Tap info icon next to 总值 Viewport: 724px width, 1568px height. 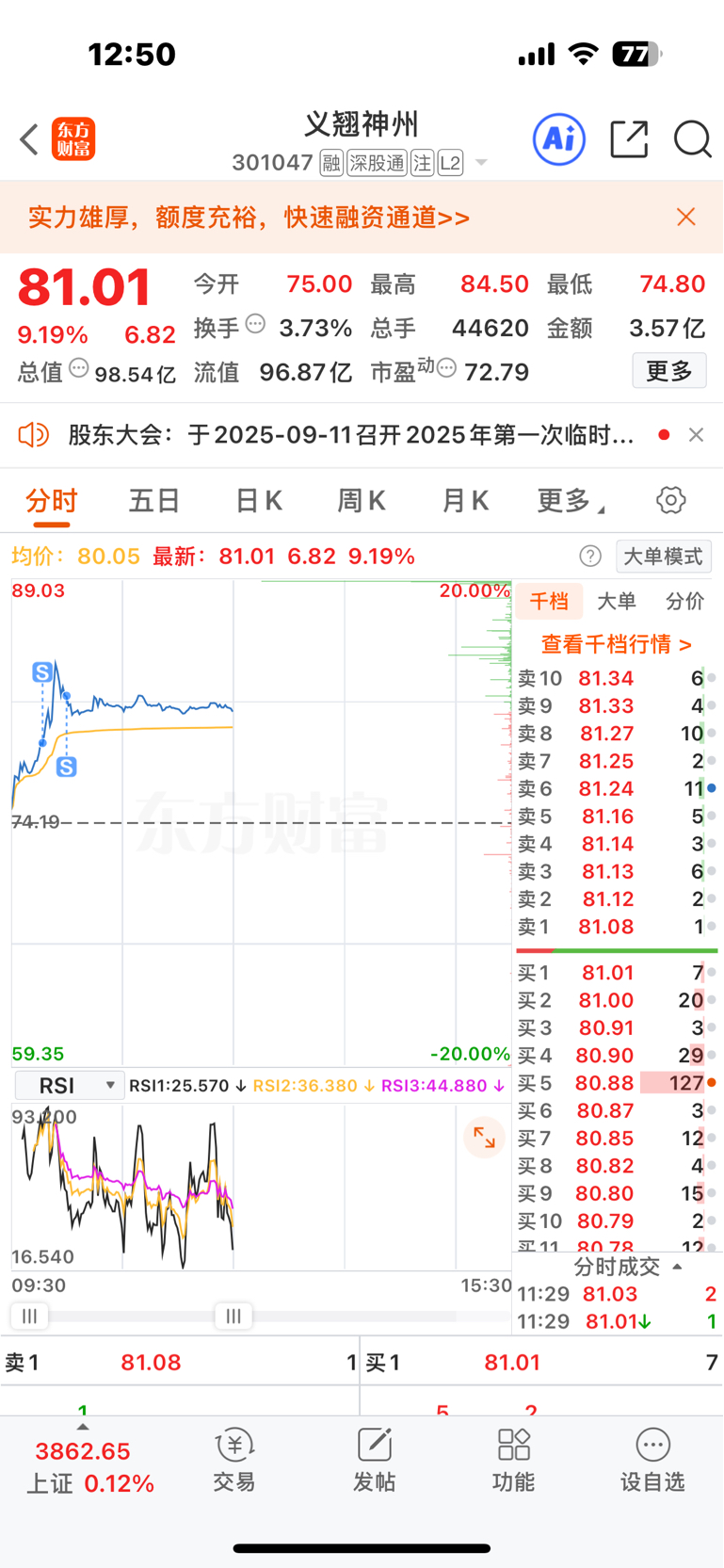[x=79, y=368]
